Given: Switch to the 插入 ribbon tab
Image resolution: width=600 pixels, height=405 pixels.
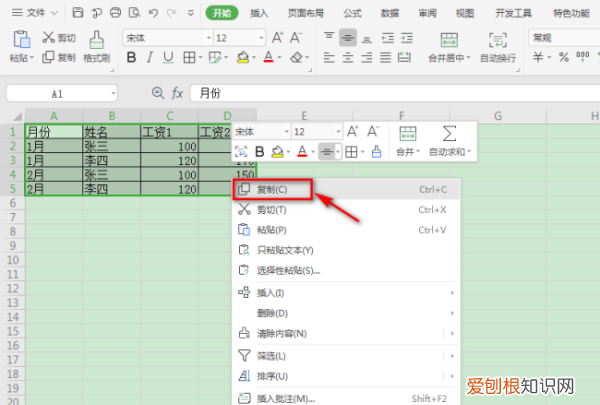Looking at the screenshot, I should (259, 13).
